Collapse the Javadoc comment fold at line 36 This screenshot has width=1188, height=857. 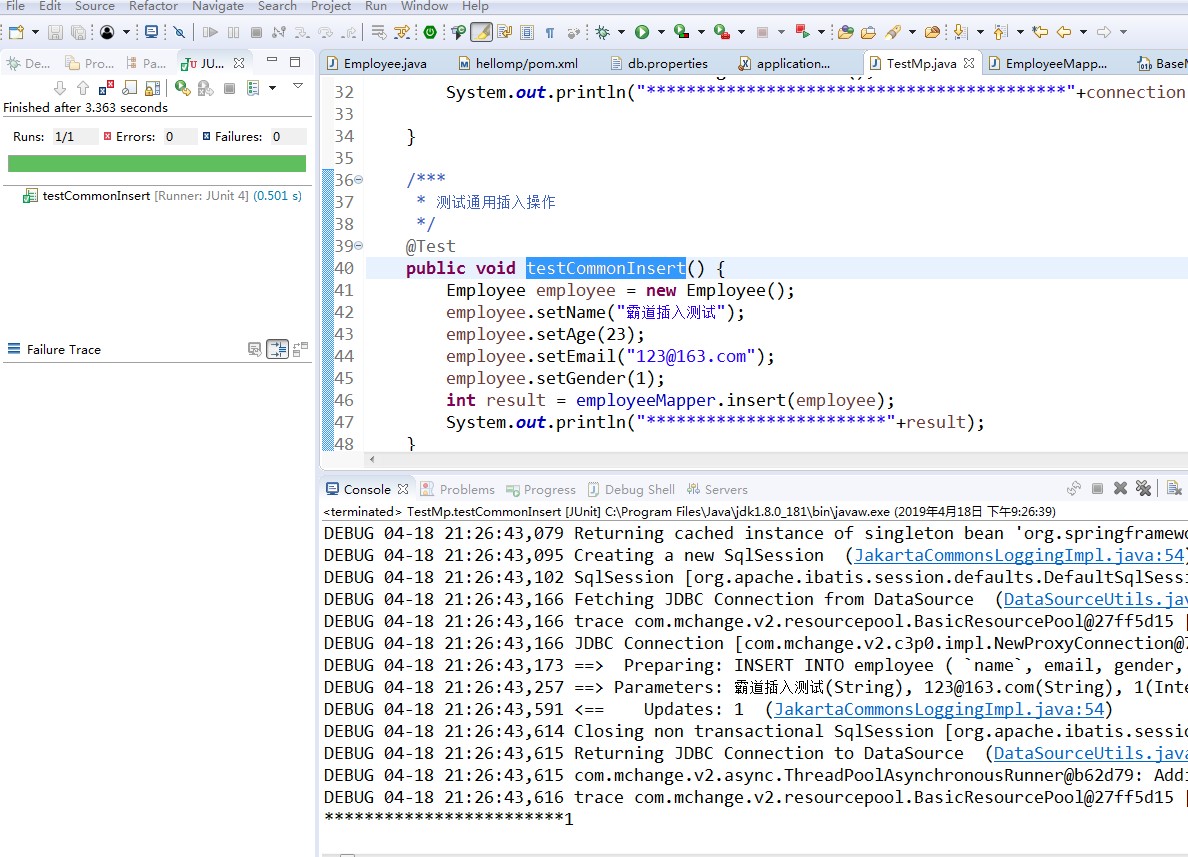click(358, 180)
